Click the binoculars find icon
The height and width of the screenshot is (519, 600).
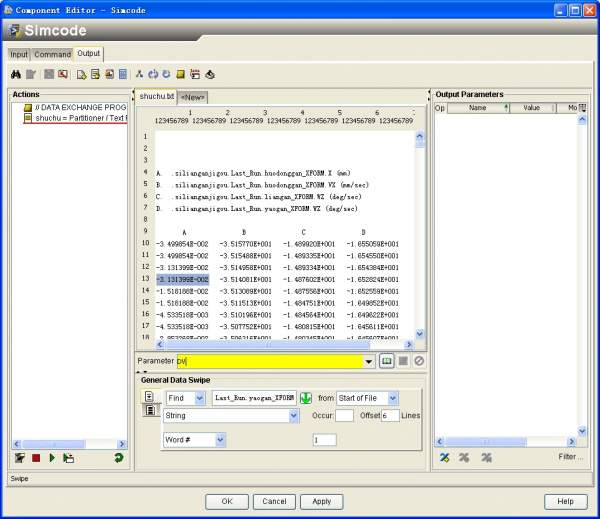(16, 74)
